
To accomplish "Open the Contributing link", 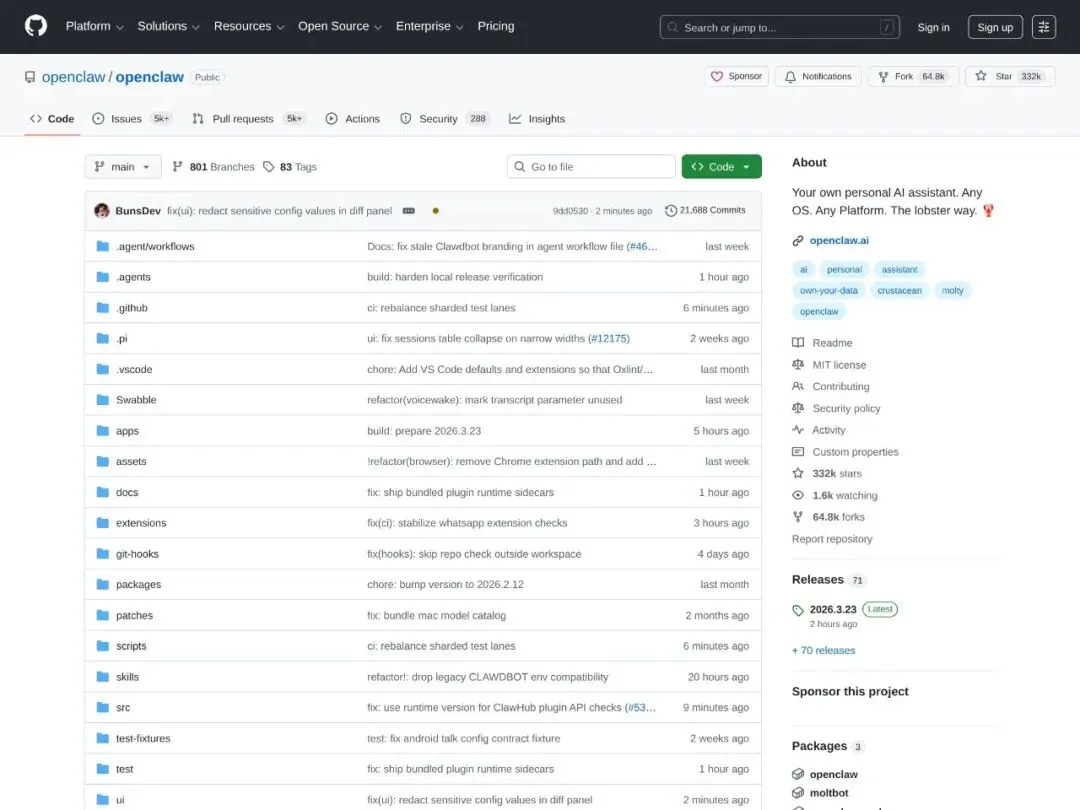I will [x=841, y=386].
